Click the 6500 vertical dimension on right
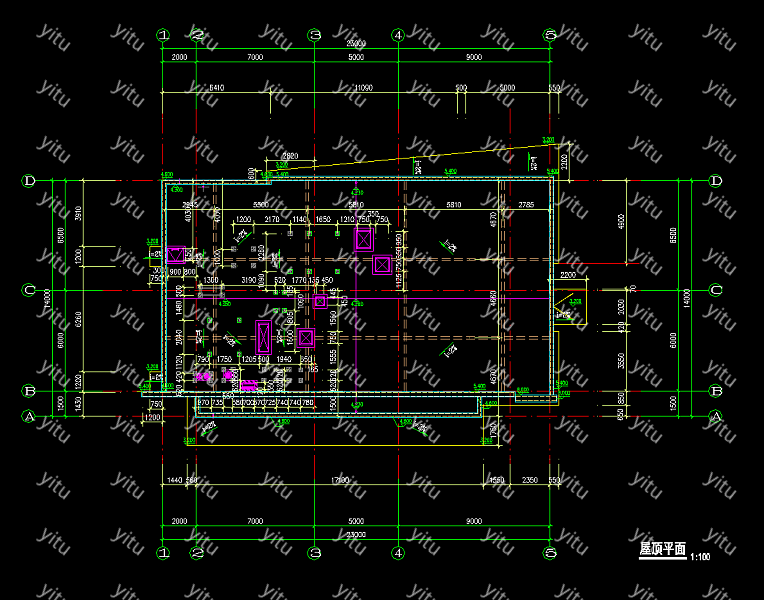Screen dimensions: 764x600 673,236
